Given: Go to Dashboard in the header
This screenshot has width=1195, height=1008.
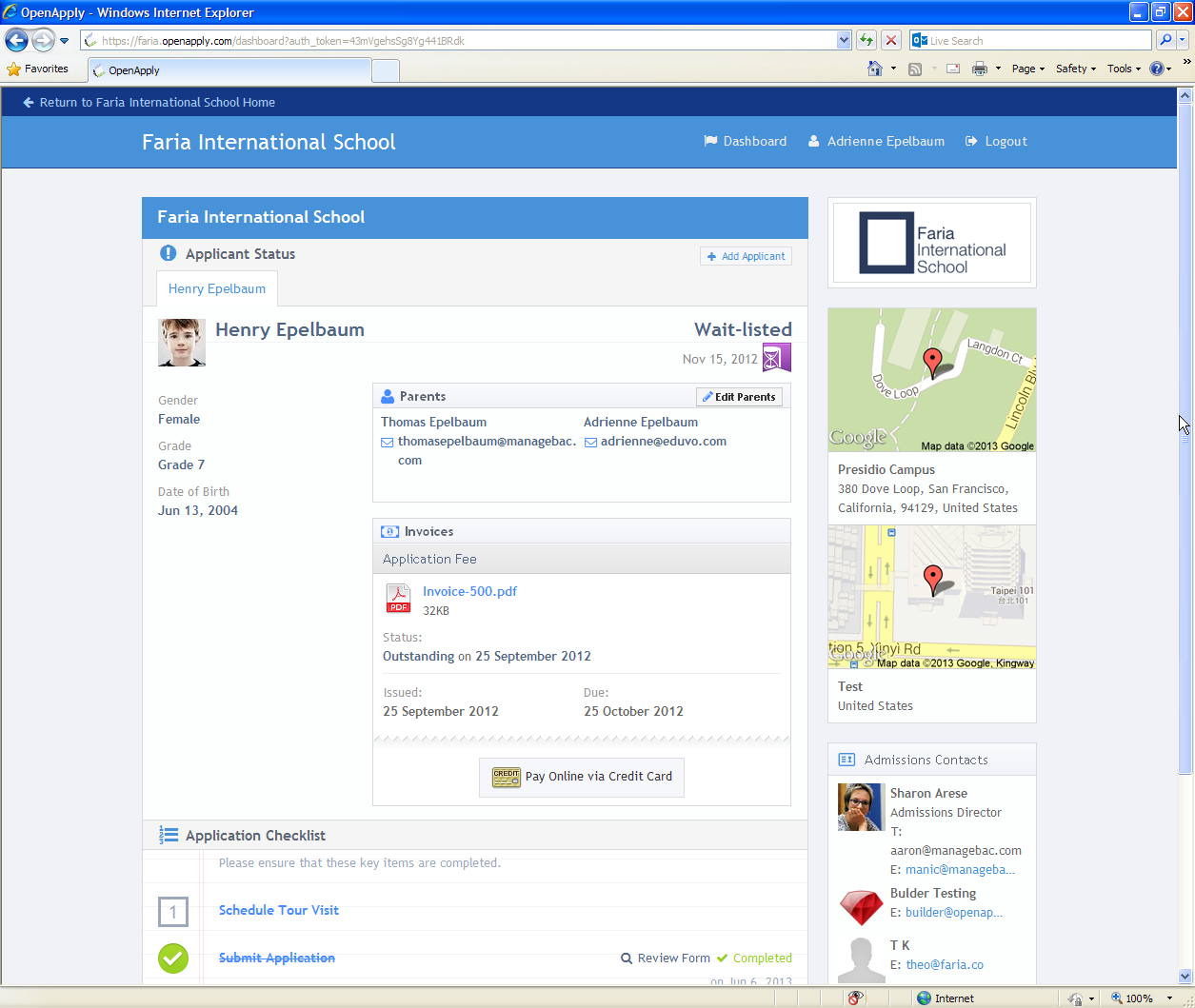Looking at the screenshot, I should [745, 141].
